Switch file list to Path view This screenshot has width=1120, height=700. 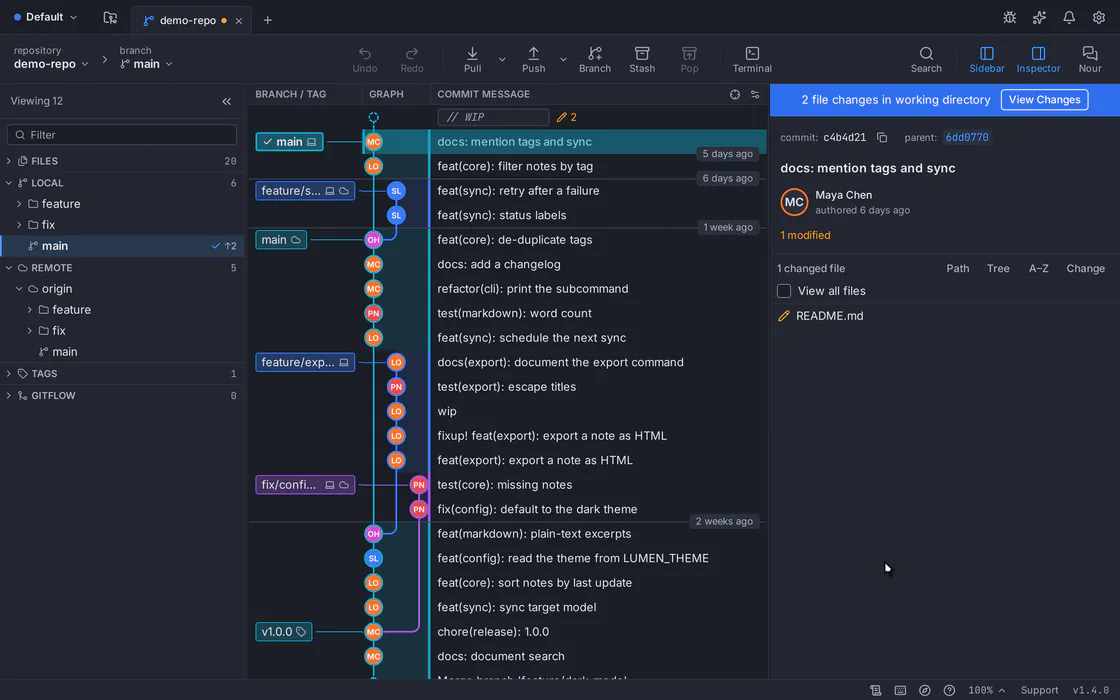pyautogui.click(x=958, y=269)
